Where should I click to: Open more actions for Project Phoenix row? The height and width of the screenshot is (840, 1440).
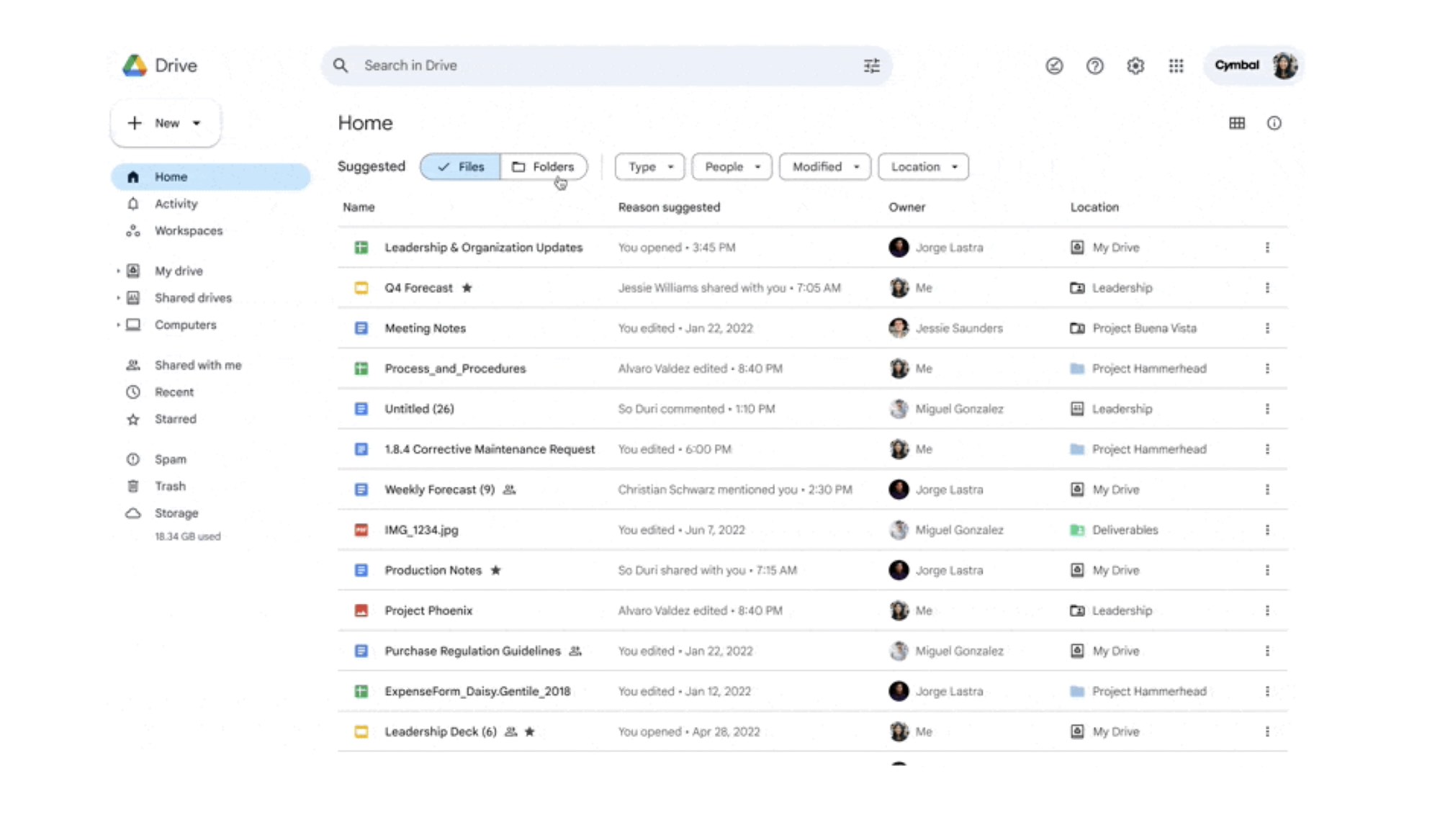click(x=1268, y=610)
